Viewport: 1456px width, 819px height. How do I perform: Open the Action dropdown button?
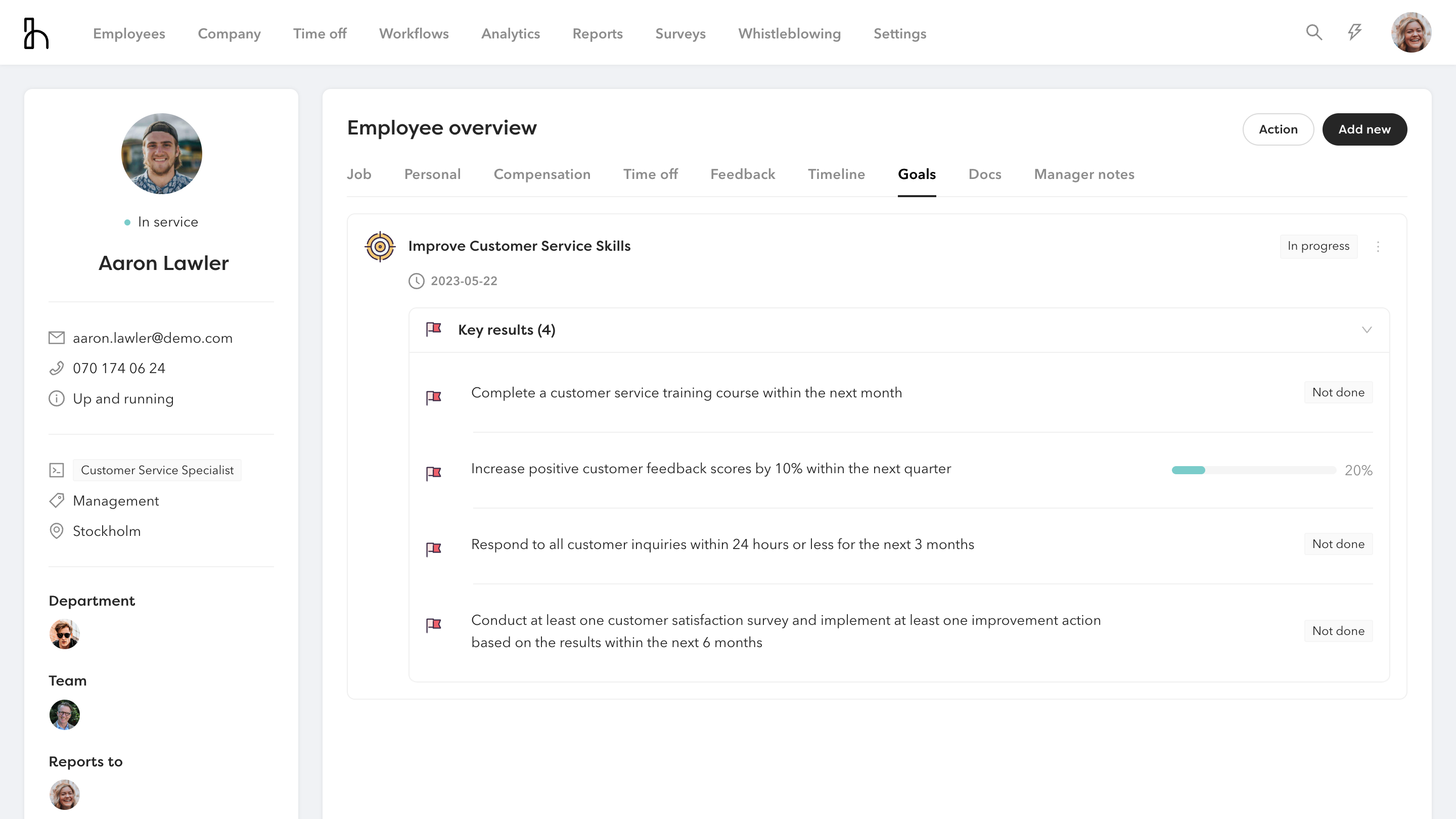tap(1278, 129)
